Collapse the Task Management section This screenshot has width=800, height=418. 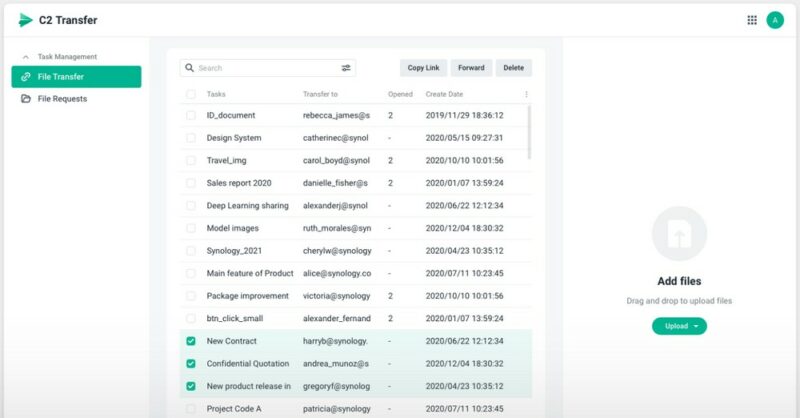pyautogui.click(x=26, y=57)
